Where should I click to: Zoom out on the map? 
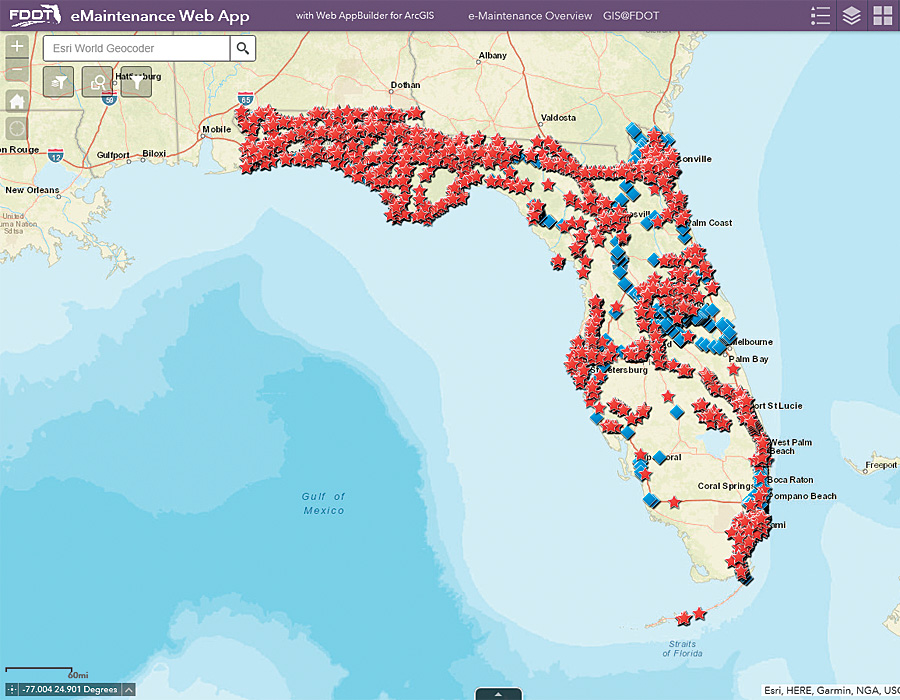click(17, 70)
